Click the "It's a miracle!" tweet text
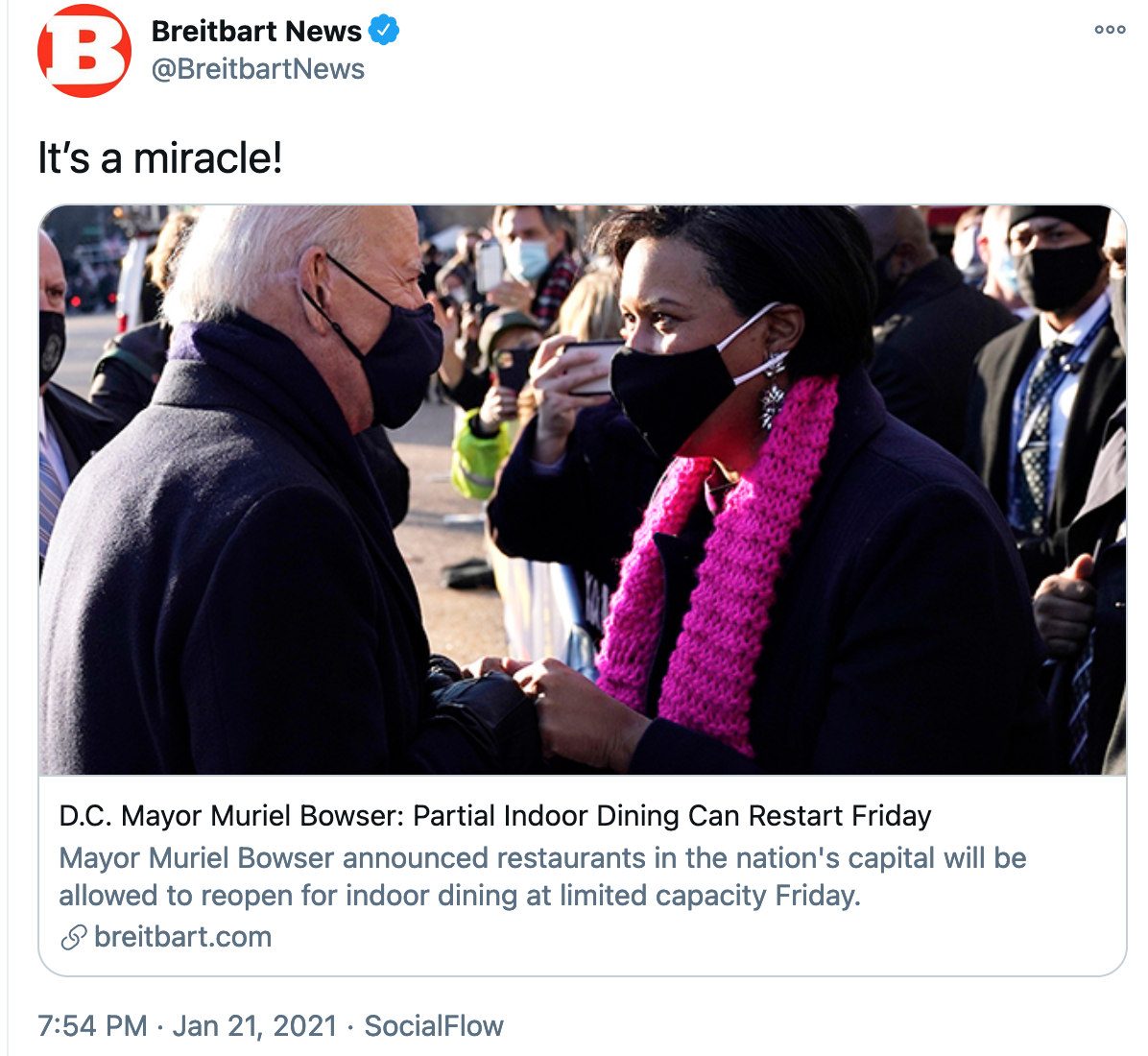 pos(159,157)
